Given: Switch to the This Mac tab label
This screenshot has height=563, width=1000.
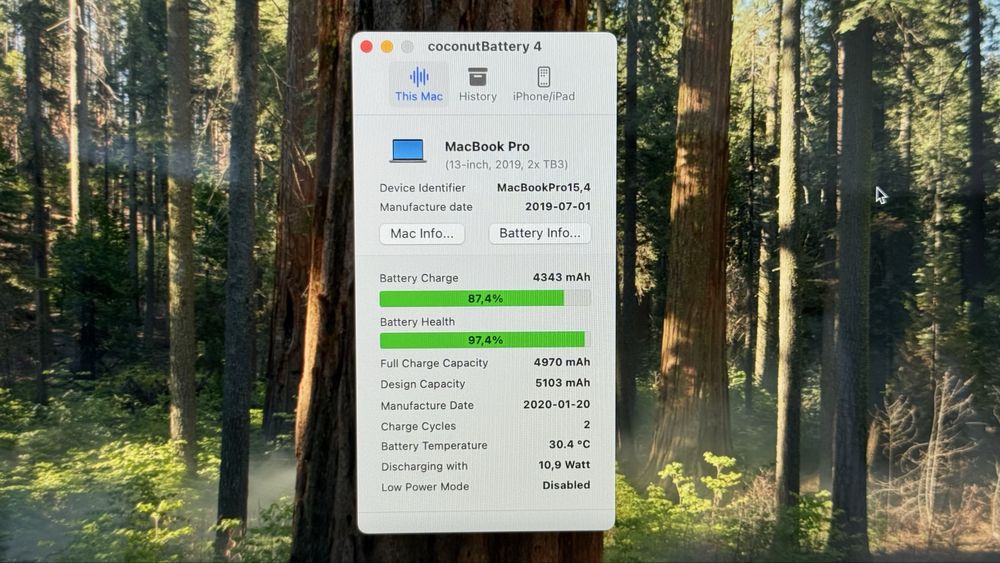Looking at the screenshot, I should pos(419,96).
